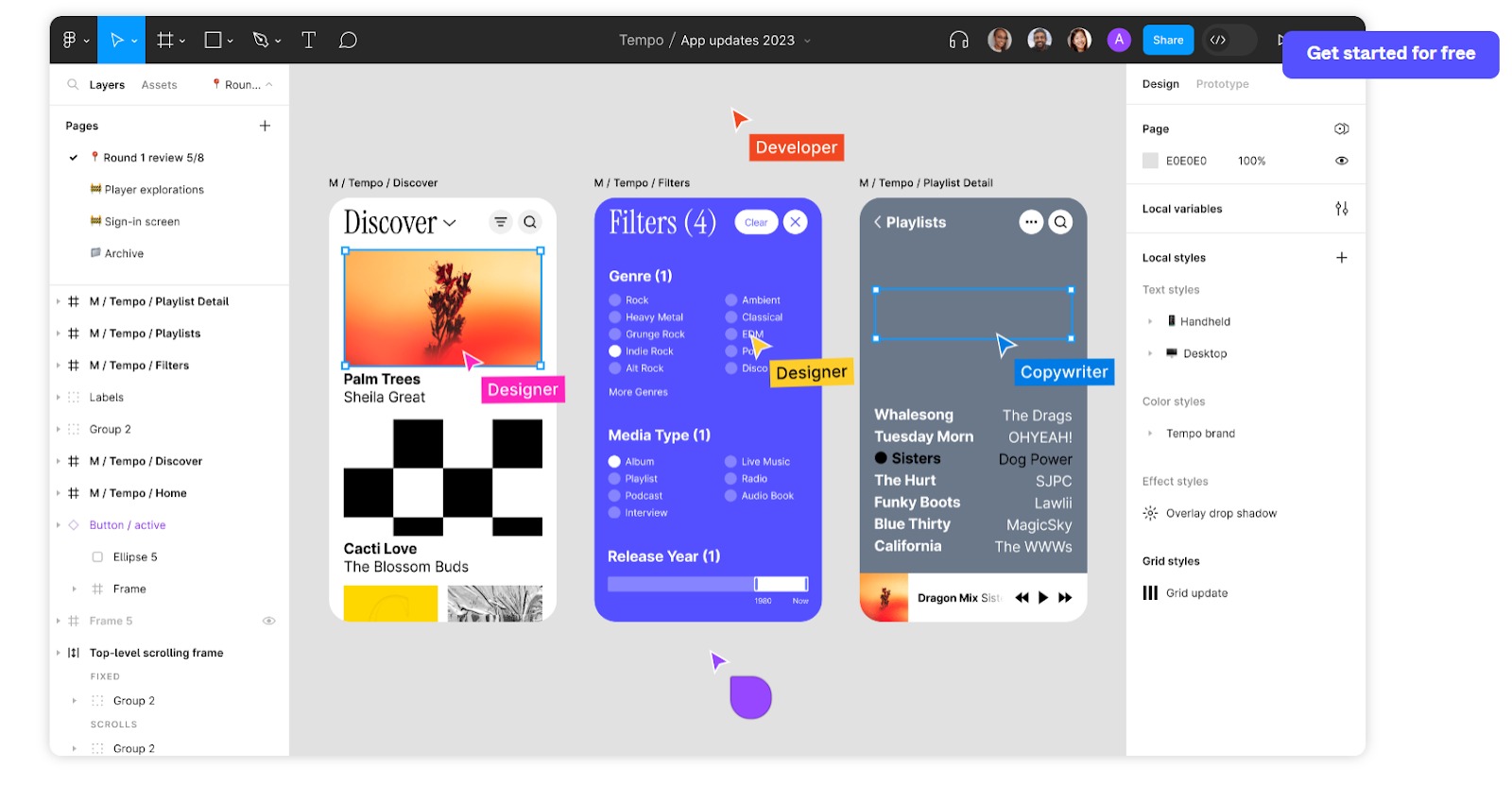Expand the M / Tempo / Filters layer
Screen dimensions: 1512x786
[59, 366]
